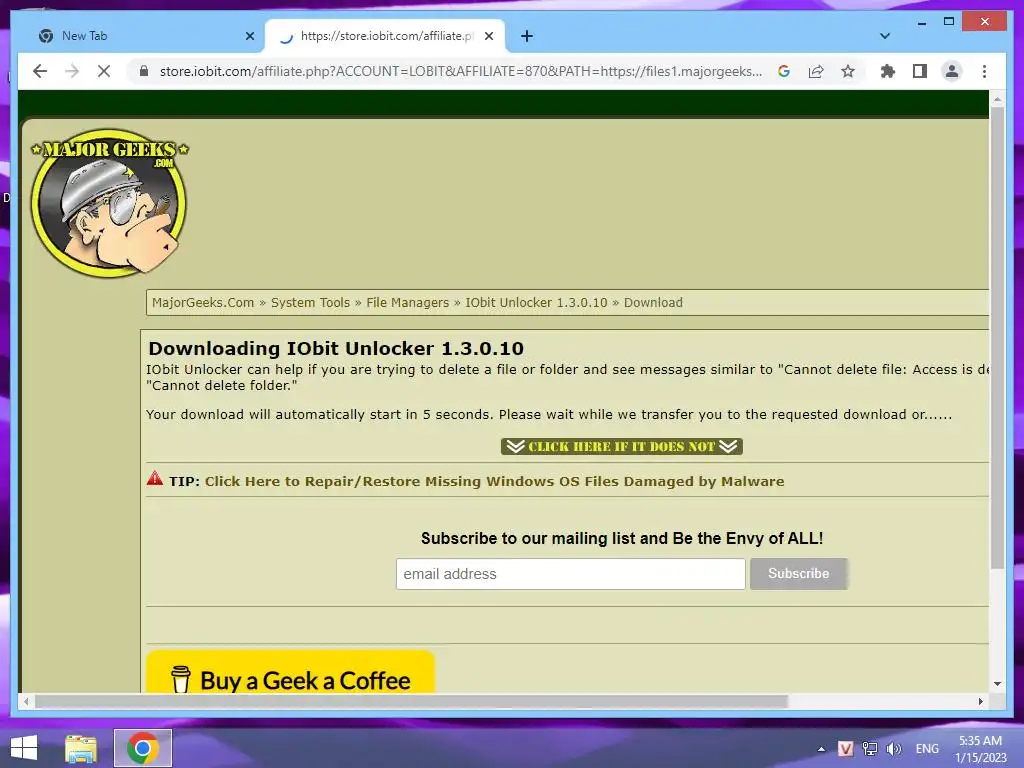Click the Major Geeks logo
The width and height of the screenshot is (1024, 768).
click(x=110, y=202)
